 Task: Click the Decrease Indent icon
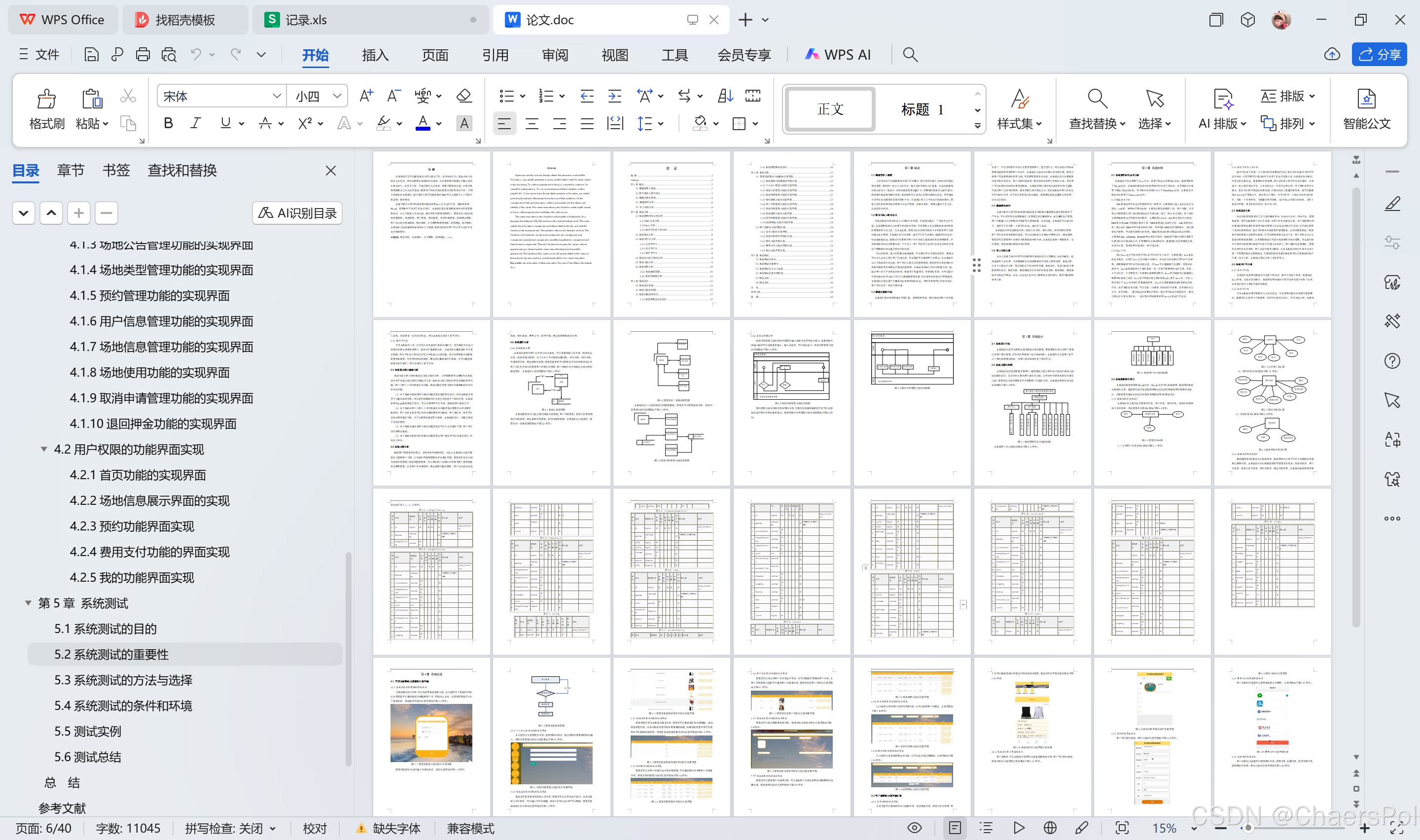587,96
